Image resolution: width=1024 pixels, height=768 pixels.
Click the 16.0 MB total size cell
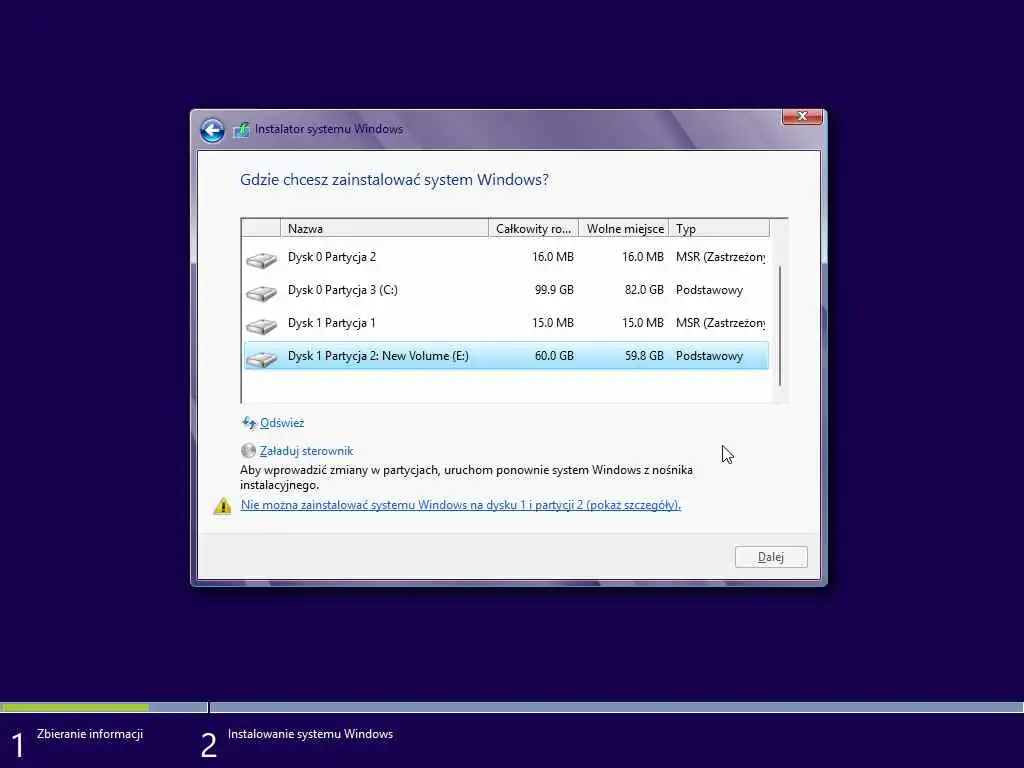coord(552,257)
